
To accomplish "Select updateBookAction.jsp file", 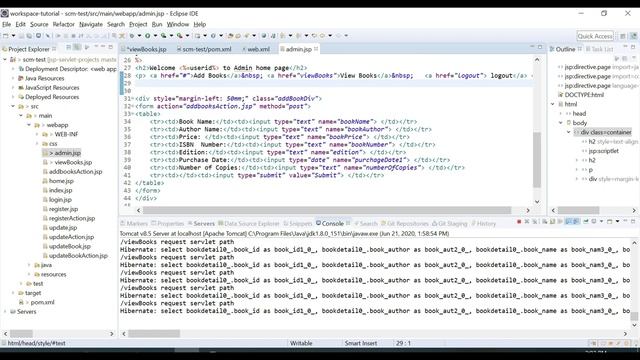I will (78, 256).
